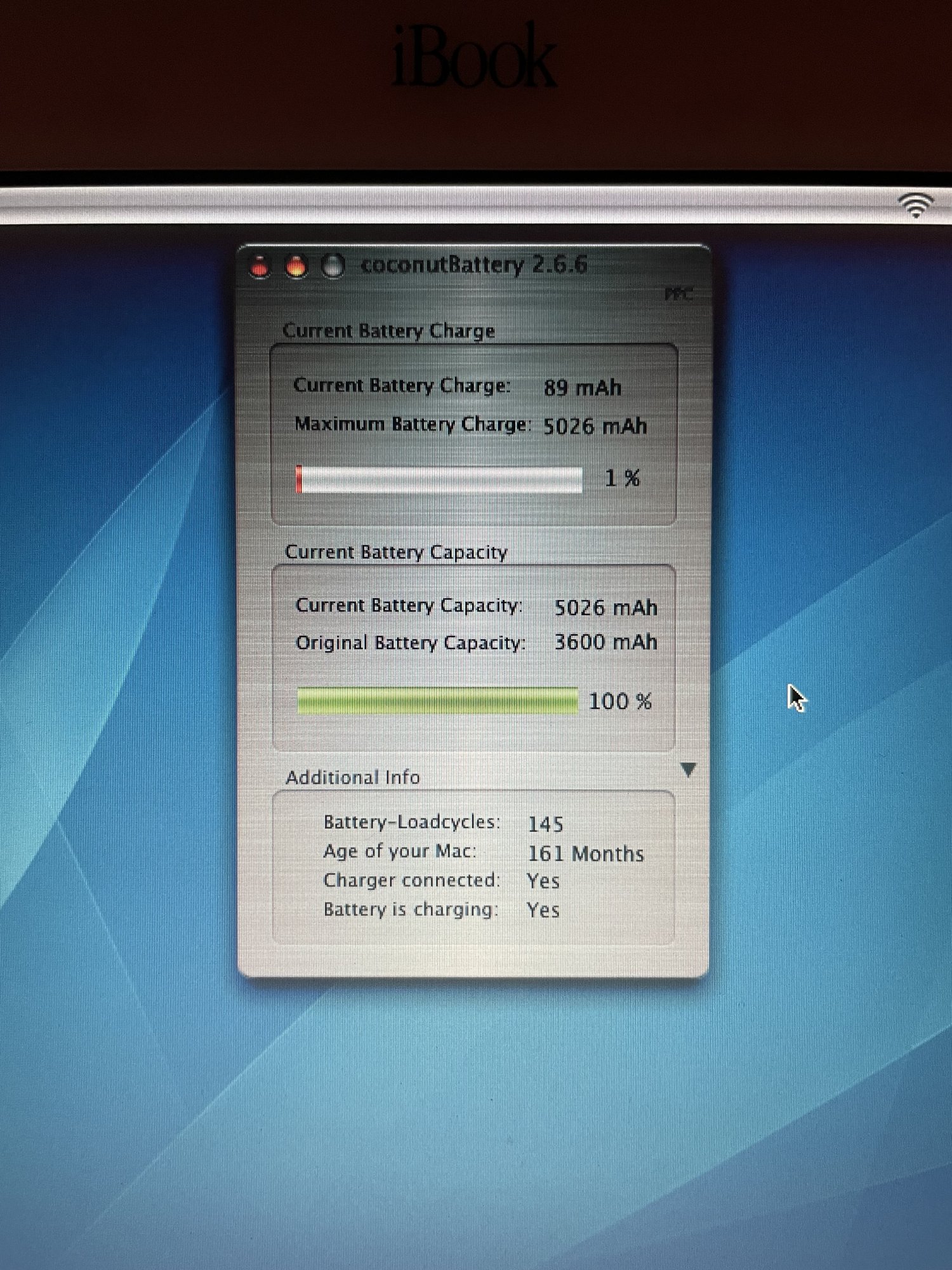Click the '1 %' charge percentage
952x1270 pixels.
tap(622, 478)
